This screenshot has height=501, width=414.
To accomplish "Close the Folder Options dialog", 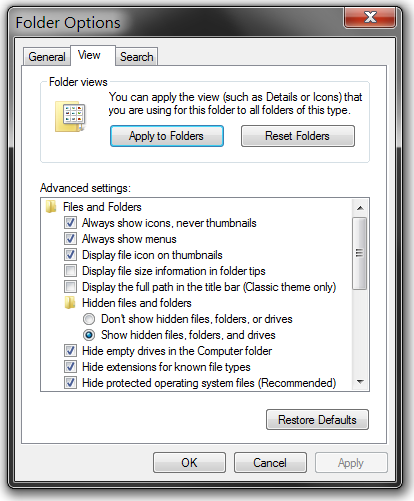I will point(370,17).
